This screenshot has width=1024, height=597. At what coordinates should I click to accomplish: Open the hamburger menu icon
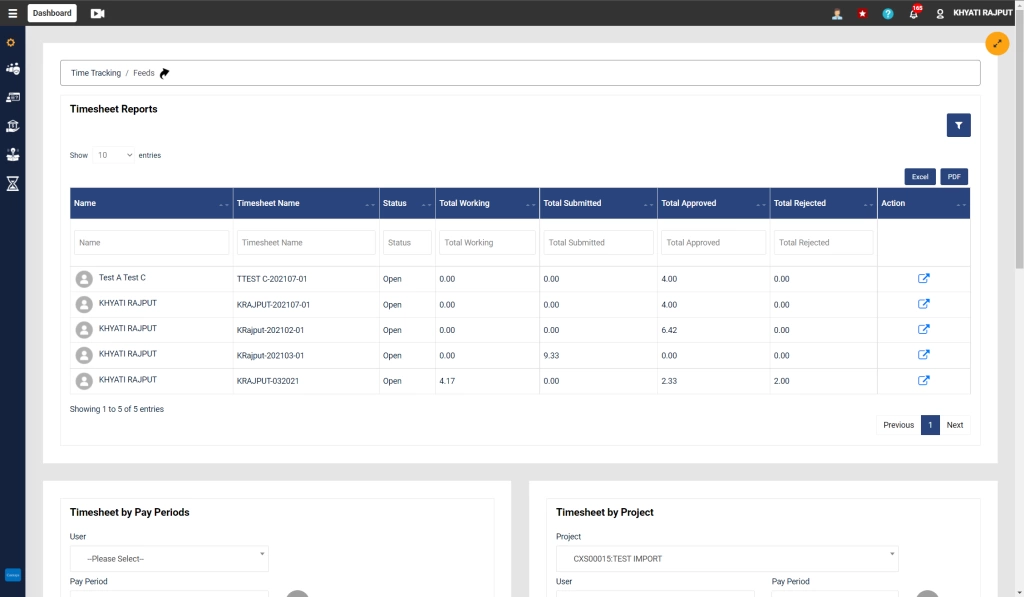coord(12,13)
